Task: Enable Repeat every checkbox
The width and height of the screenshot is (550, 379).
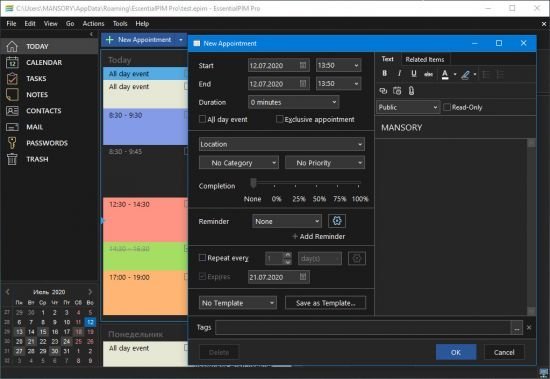Action: pos(202,258)
